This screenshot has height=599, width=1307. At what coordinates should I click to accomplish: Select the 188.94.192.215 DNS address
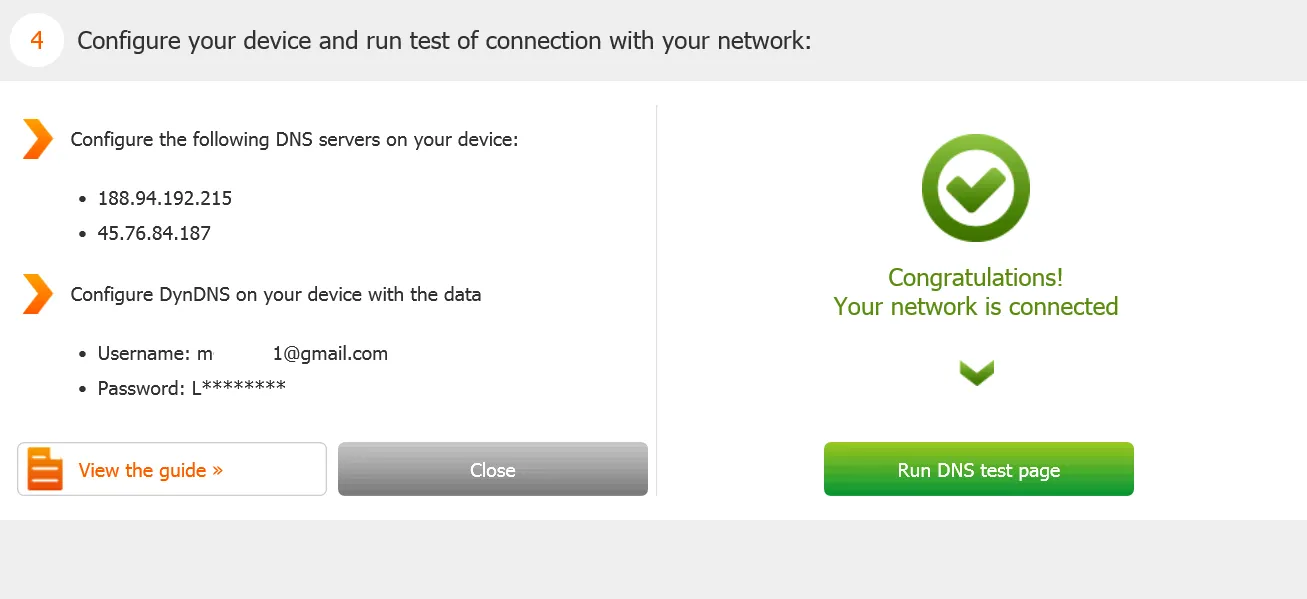coord(165,198)
